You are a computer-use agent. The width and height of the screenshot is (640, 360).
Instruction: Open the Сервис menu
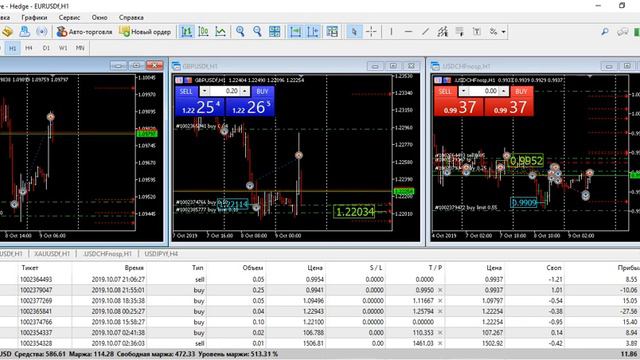[69, 18]
